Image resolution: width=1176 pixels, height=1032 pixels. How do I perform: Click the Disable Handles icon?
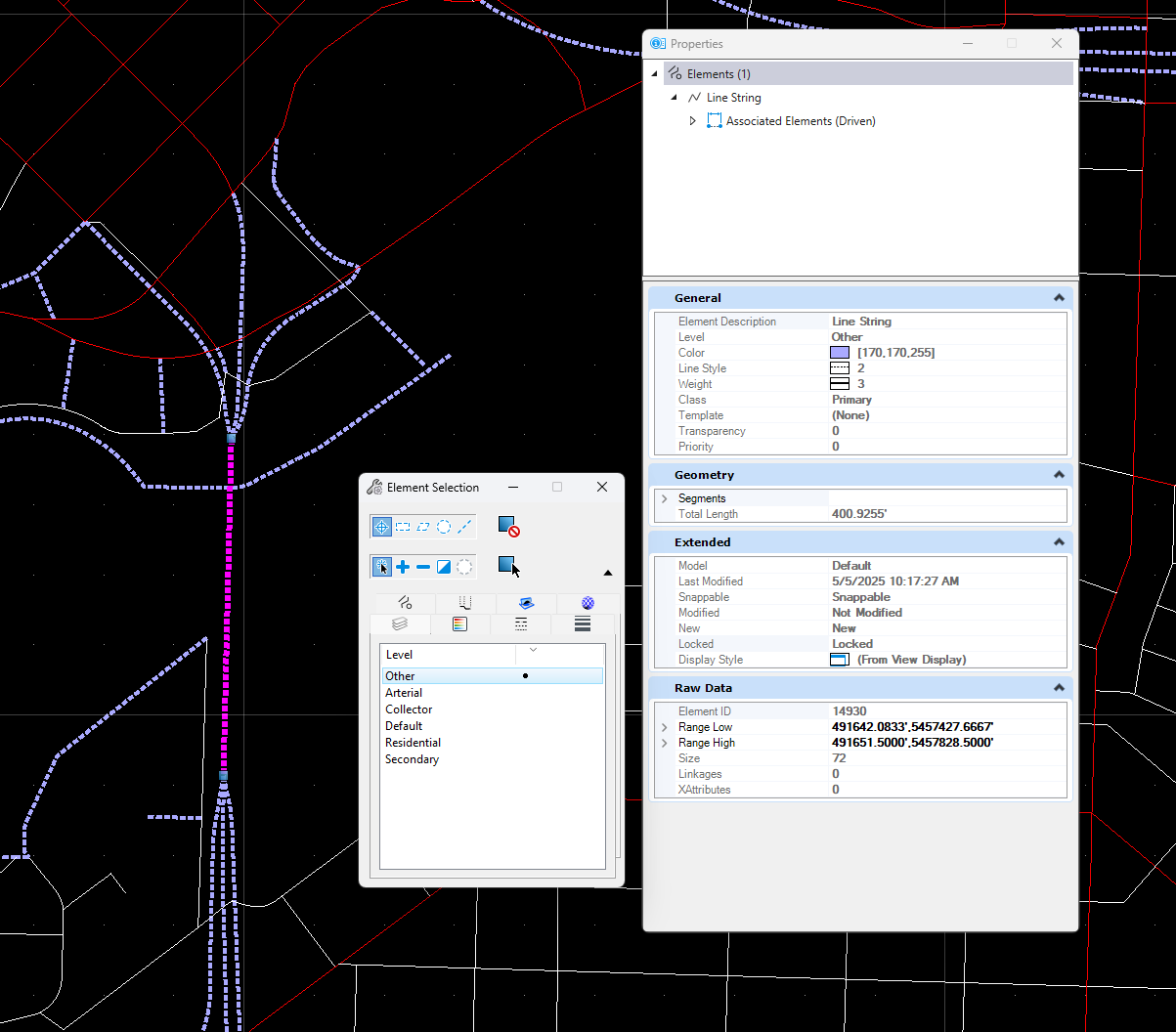click(x=508, y=527)
